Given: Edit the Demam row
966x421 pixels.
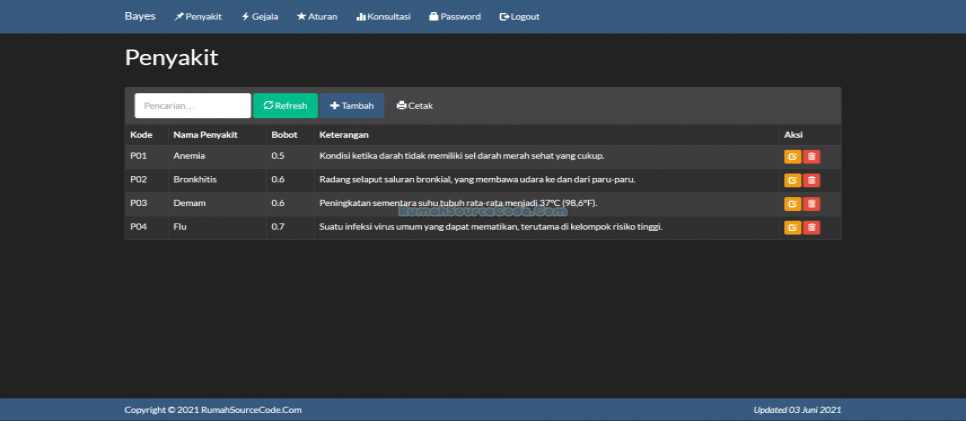Looking at the screenshot, I should 792,203.
